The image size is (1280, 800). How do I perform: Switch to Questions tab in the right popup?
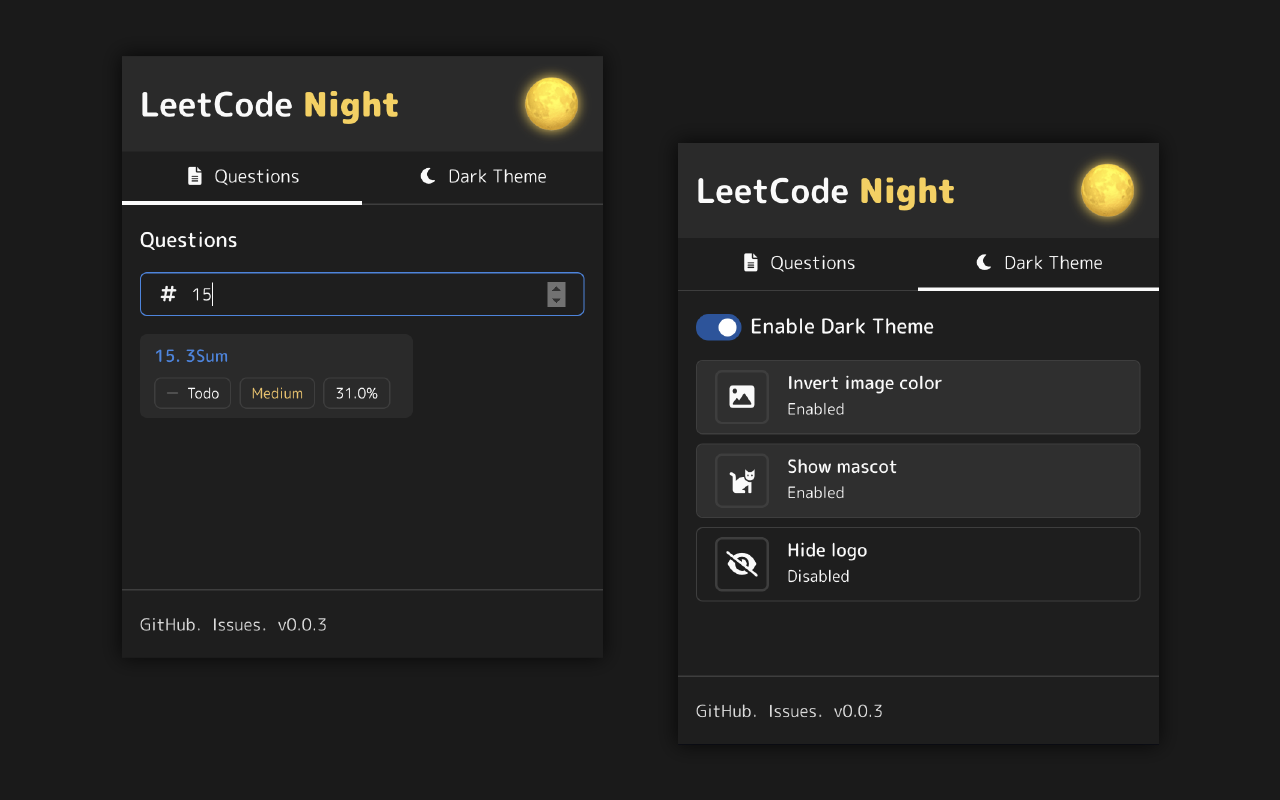point(798,263)
